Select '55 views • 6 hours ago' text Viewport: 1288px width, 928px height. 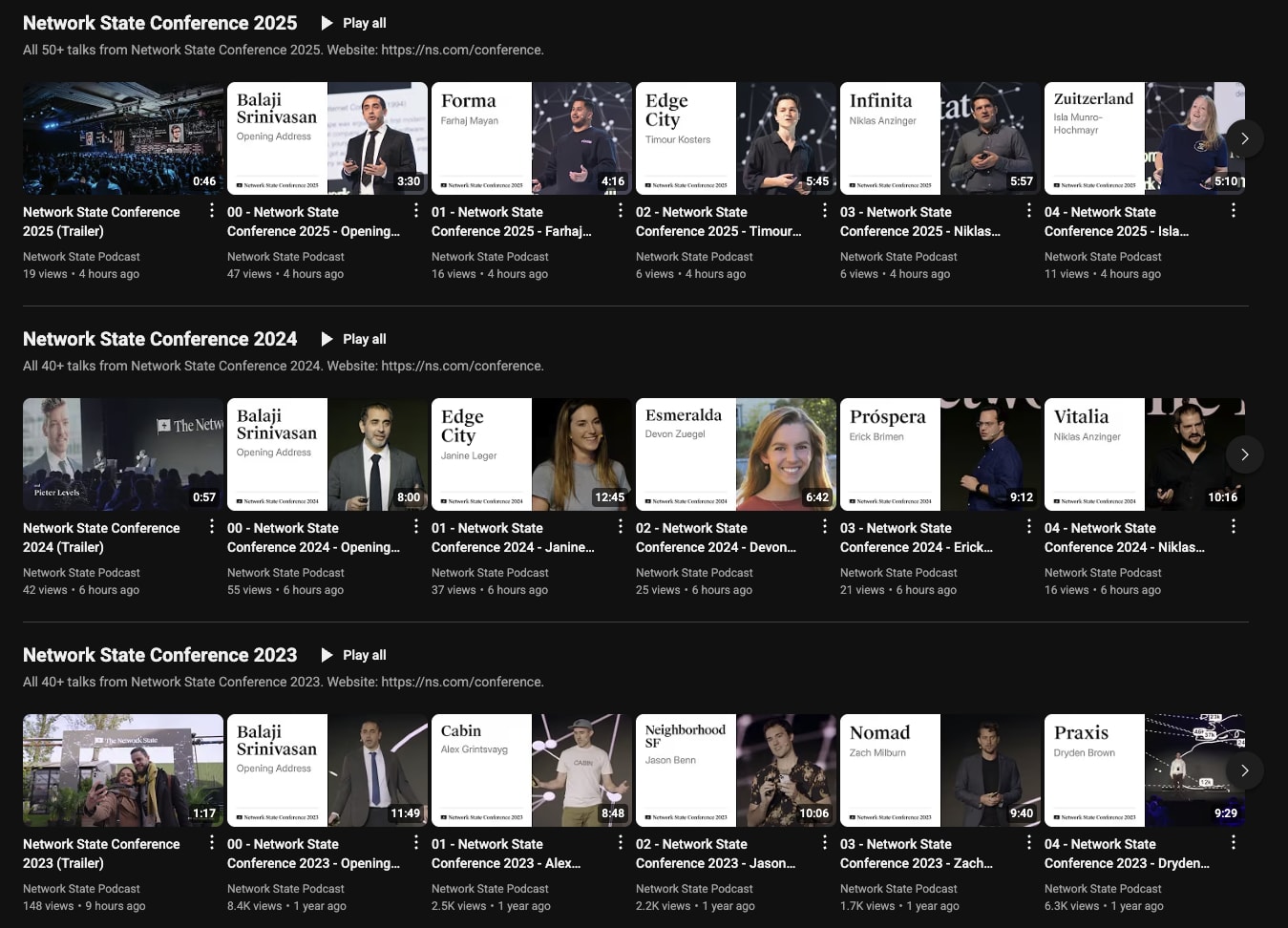point(285,590)
